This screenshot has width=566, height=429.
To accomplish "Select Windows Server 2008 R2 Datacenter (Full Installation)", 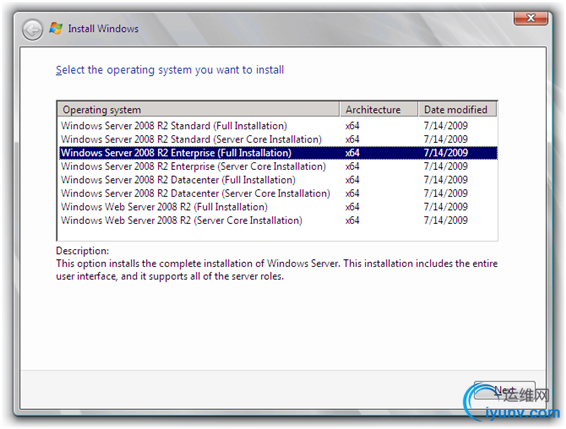I will (278, 180).
